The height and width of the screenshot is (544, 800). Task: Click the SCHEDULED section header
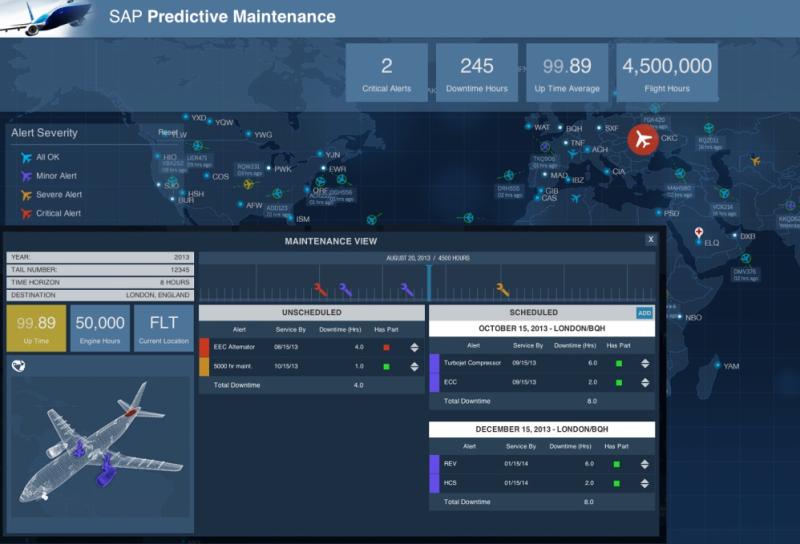[533, 312]
